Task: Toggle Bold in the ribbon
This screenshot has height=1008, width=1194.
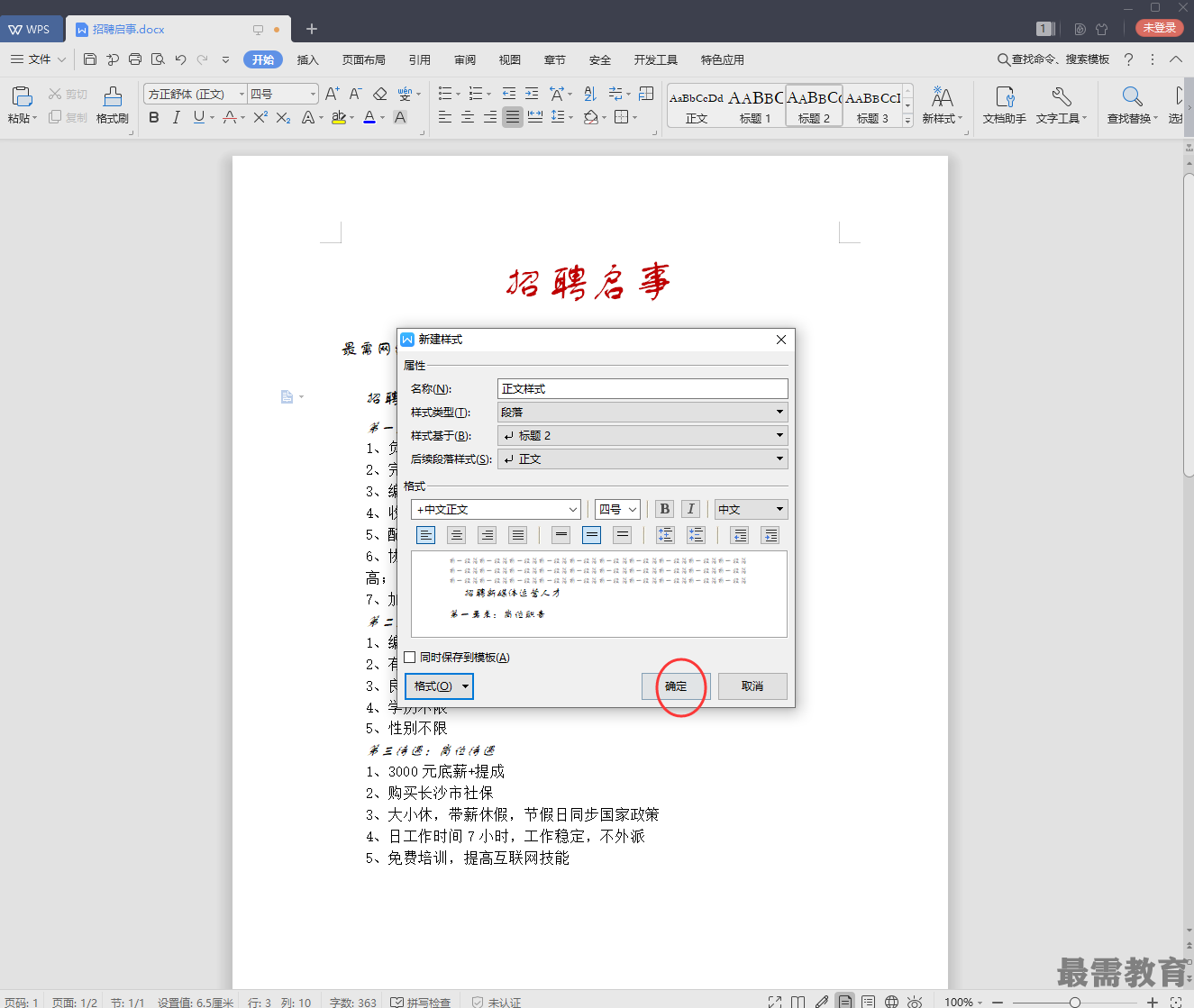Action: pos(154,117)
